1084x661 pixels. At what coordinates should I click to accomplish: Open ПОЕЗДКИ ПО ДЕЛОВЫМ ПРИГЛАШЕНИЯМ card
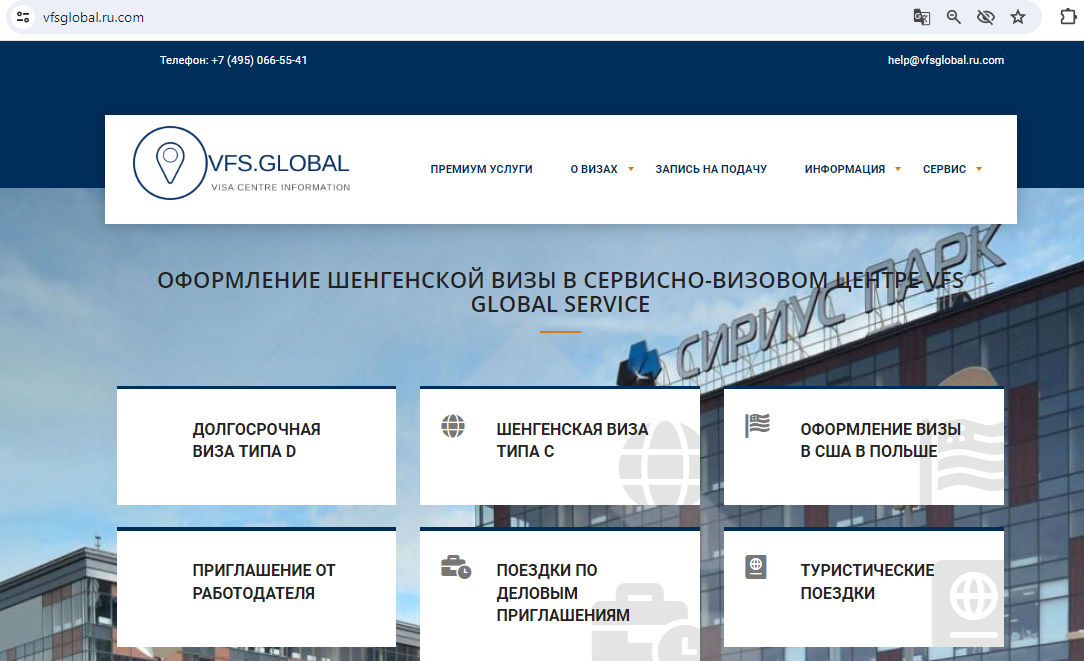tap(560, 594)
